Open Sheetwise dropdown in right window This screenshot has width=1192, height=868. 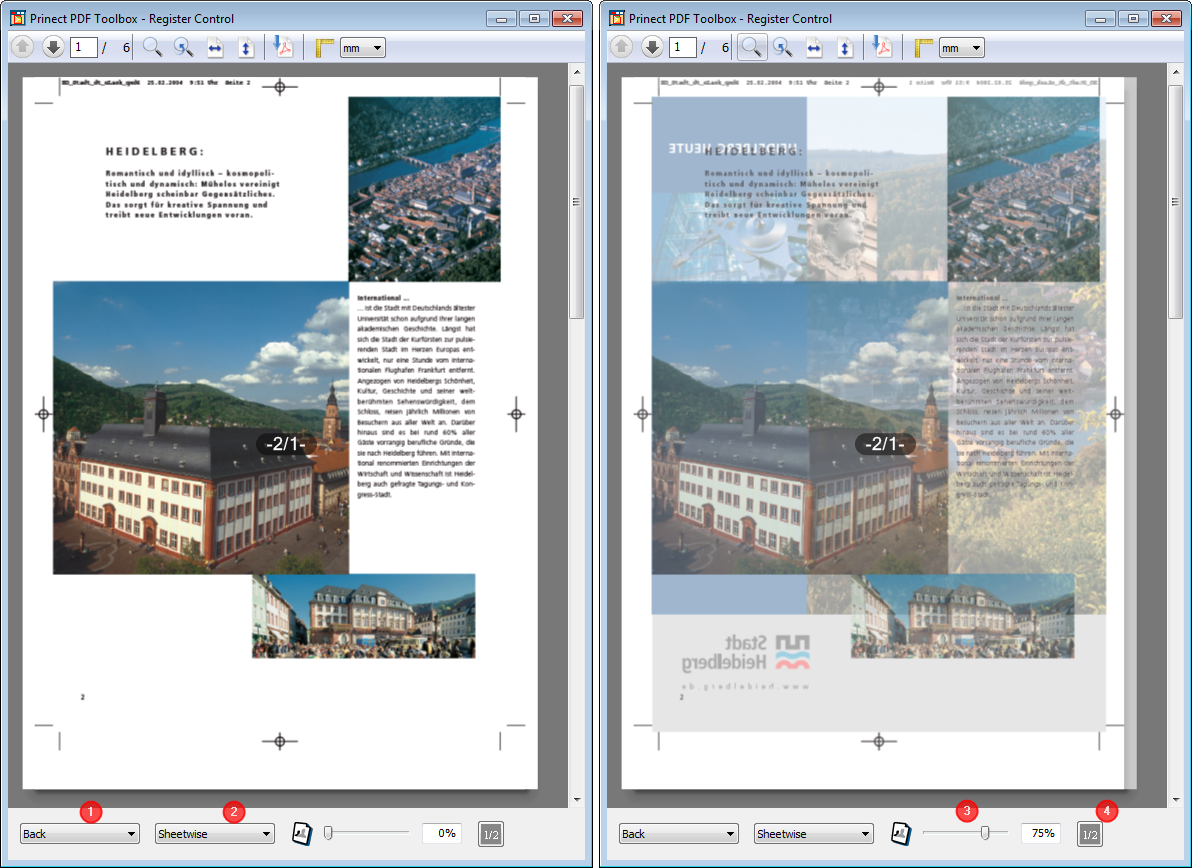tap(813, 833)
